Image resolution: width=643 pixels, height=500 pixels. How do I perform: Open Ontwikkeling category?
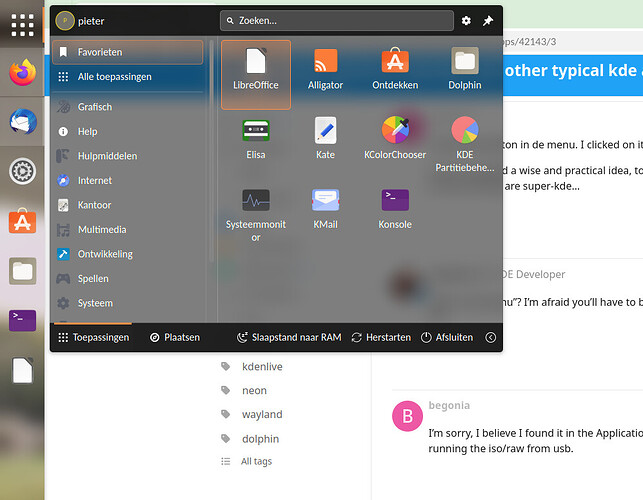(x=128, y=254)
